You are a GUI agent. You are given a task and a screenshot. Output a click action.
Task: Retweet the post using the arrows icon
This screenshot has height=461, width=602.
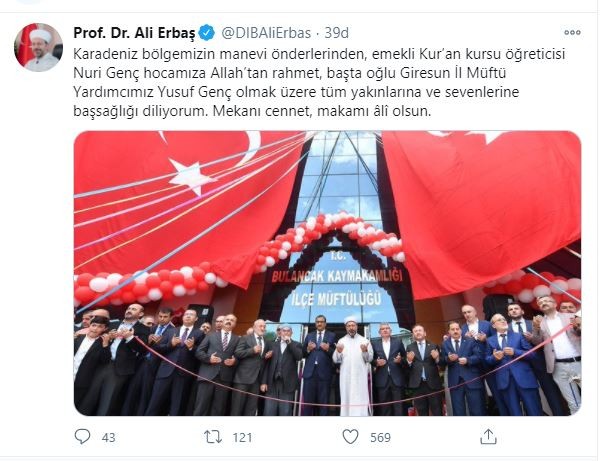[212, 437]
